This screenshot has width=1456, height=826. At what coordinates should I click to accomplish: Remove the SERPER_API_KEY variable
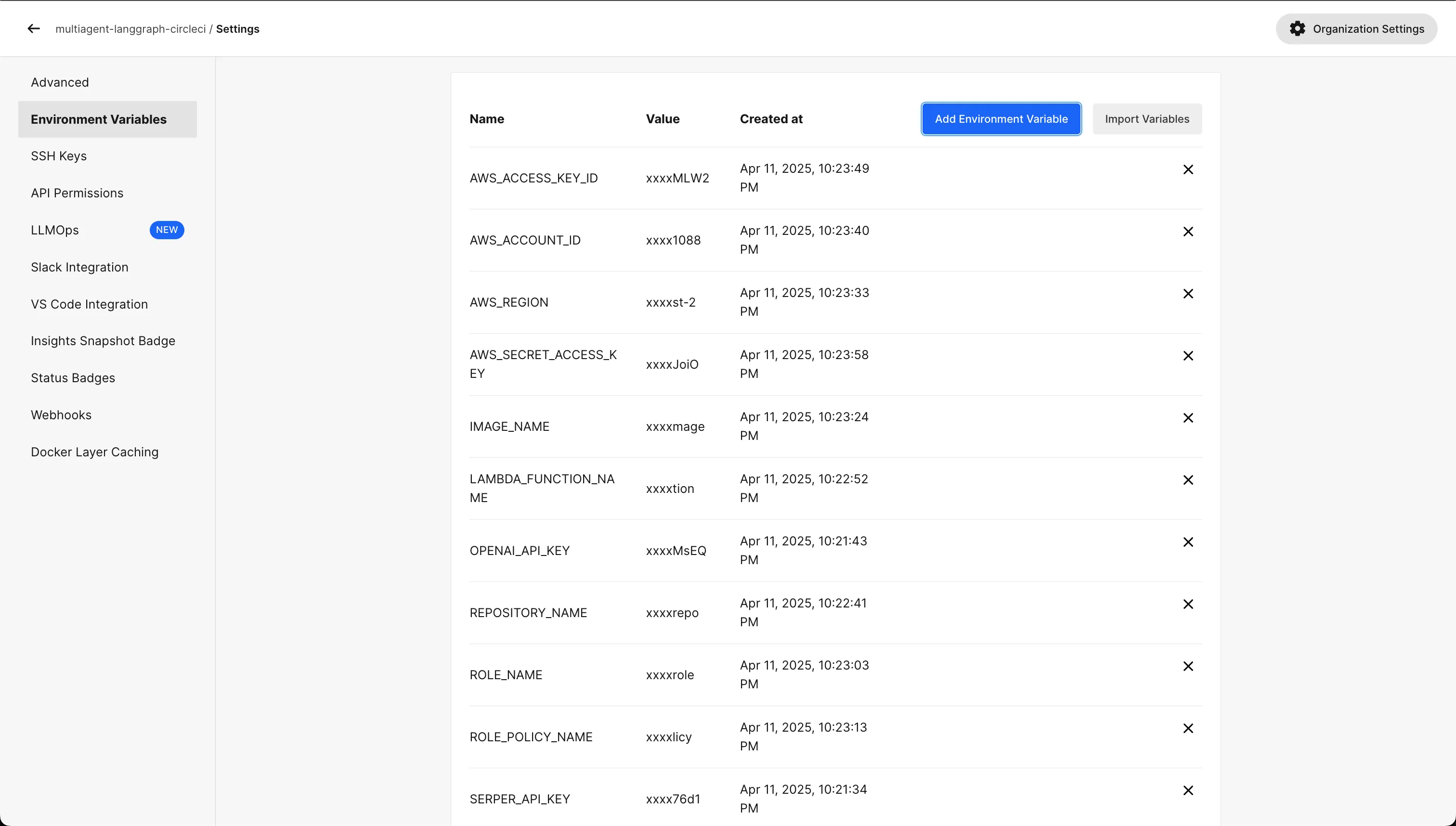point(1188,790)
